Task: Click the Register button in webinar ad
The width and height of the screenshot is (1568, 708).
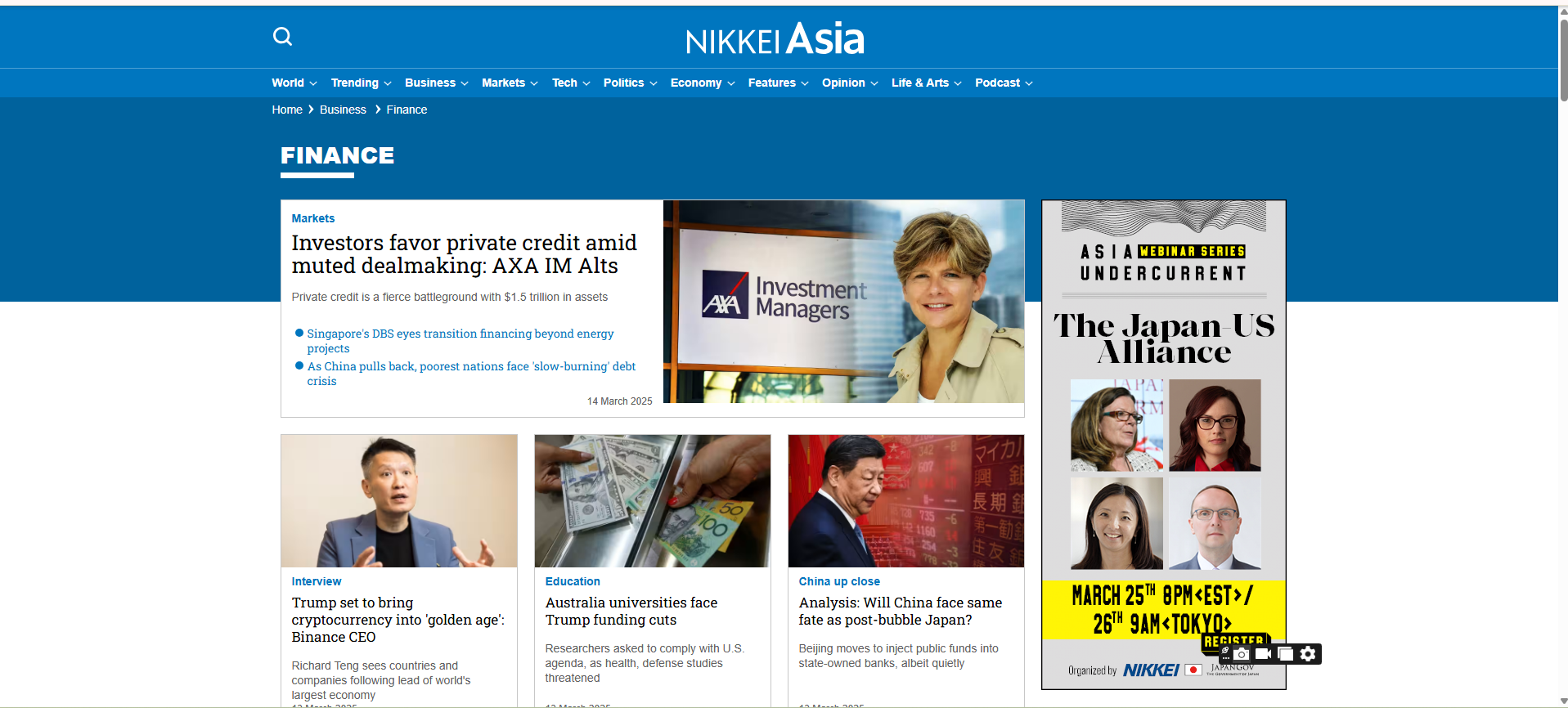Action: (x=1235, y=640)
